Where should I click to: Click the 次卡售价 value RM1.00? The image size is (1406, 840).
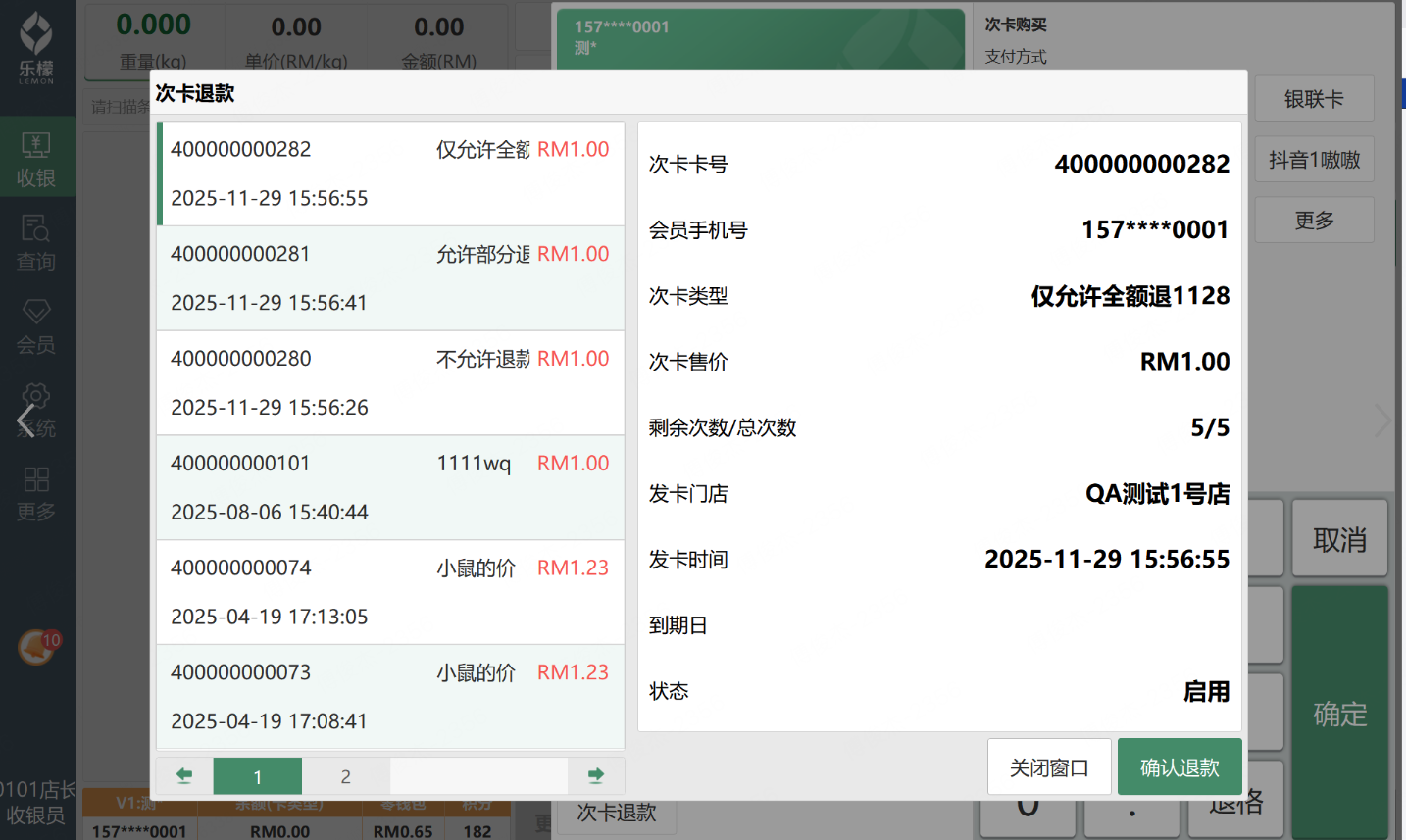pyautogui.click(x=1184, y=362)
